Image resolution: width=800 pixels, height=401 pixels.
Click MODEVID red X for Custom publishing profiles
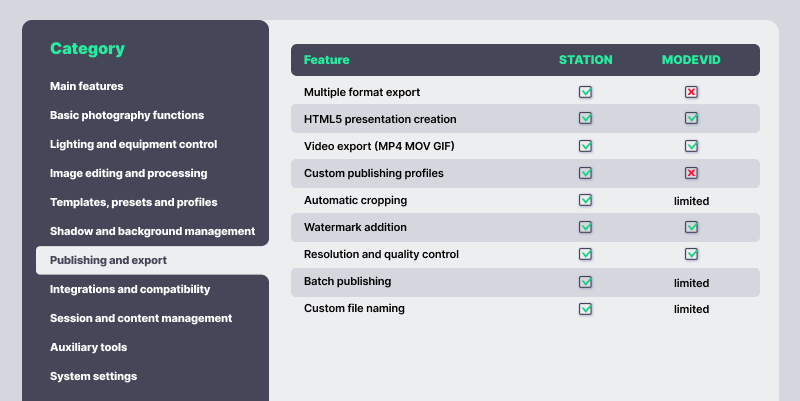[691, 173]
